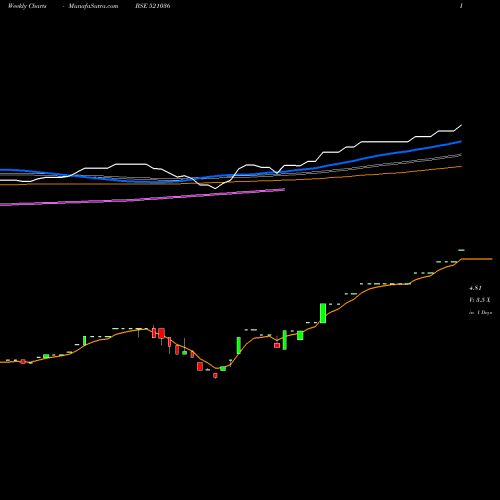Click the 'in 1 Days' label
This screenshot has height=500, width=500.
[x=480, y=313]
